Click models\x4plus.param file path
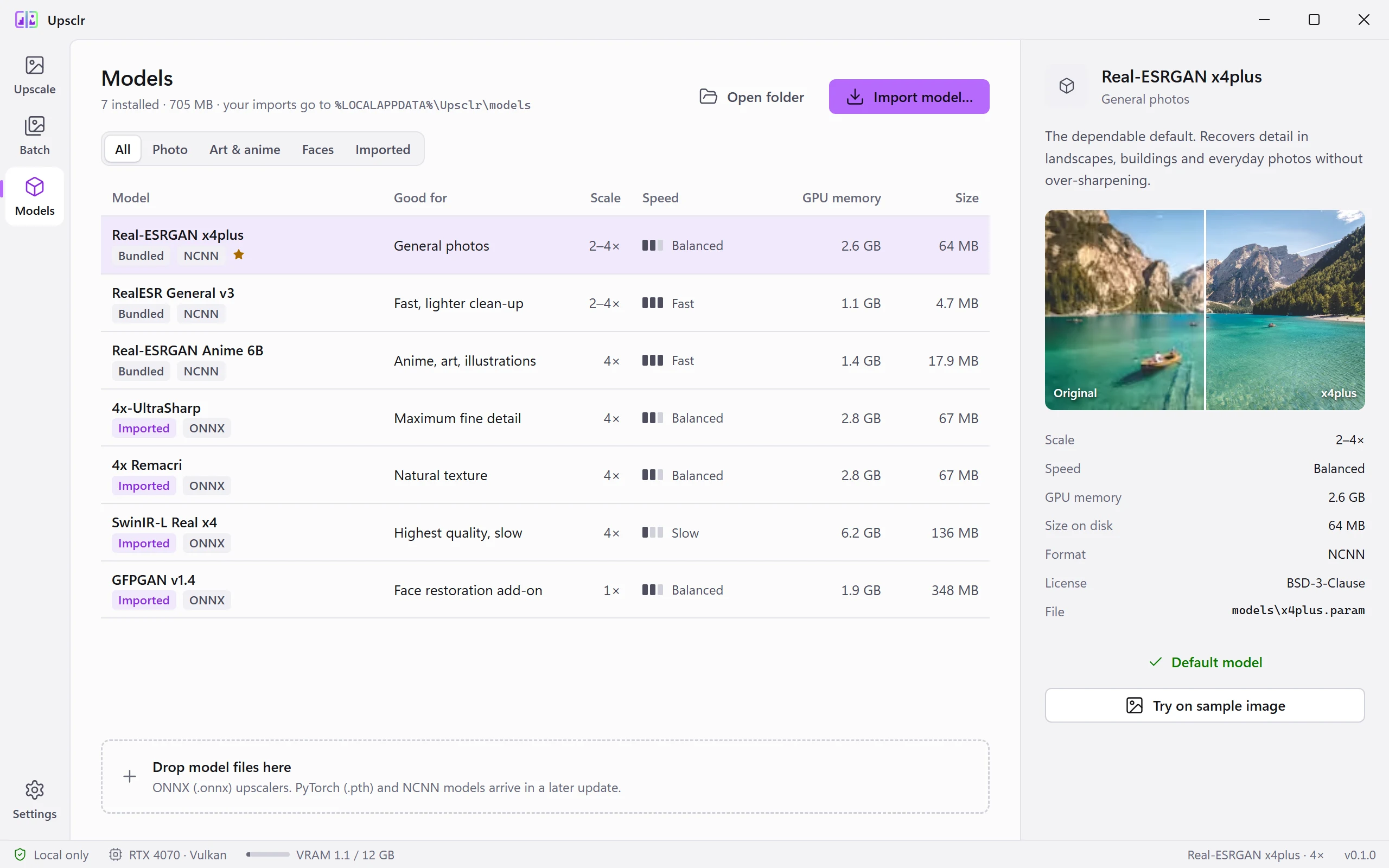The width and height of the screenshot is (1389, 868). point(1298,611)
